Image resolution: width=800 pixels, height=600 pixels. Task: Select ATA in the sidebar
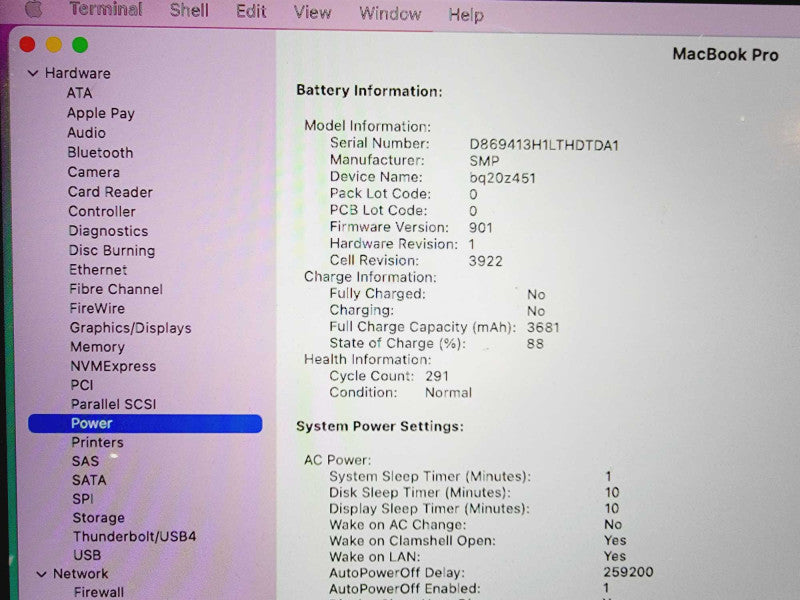79,93
